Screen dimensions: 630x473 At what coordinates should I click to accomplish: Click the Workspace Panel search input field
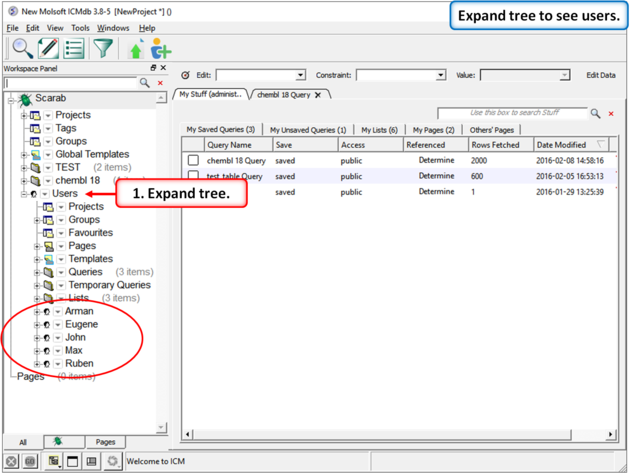pyautogui.click(x=70, y=83)
